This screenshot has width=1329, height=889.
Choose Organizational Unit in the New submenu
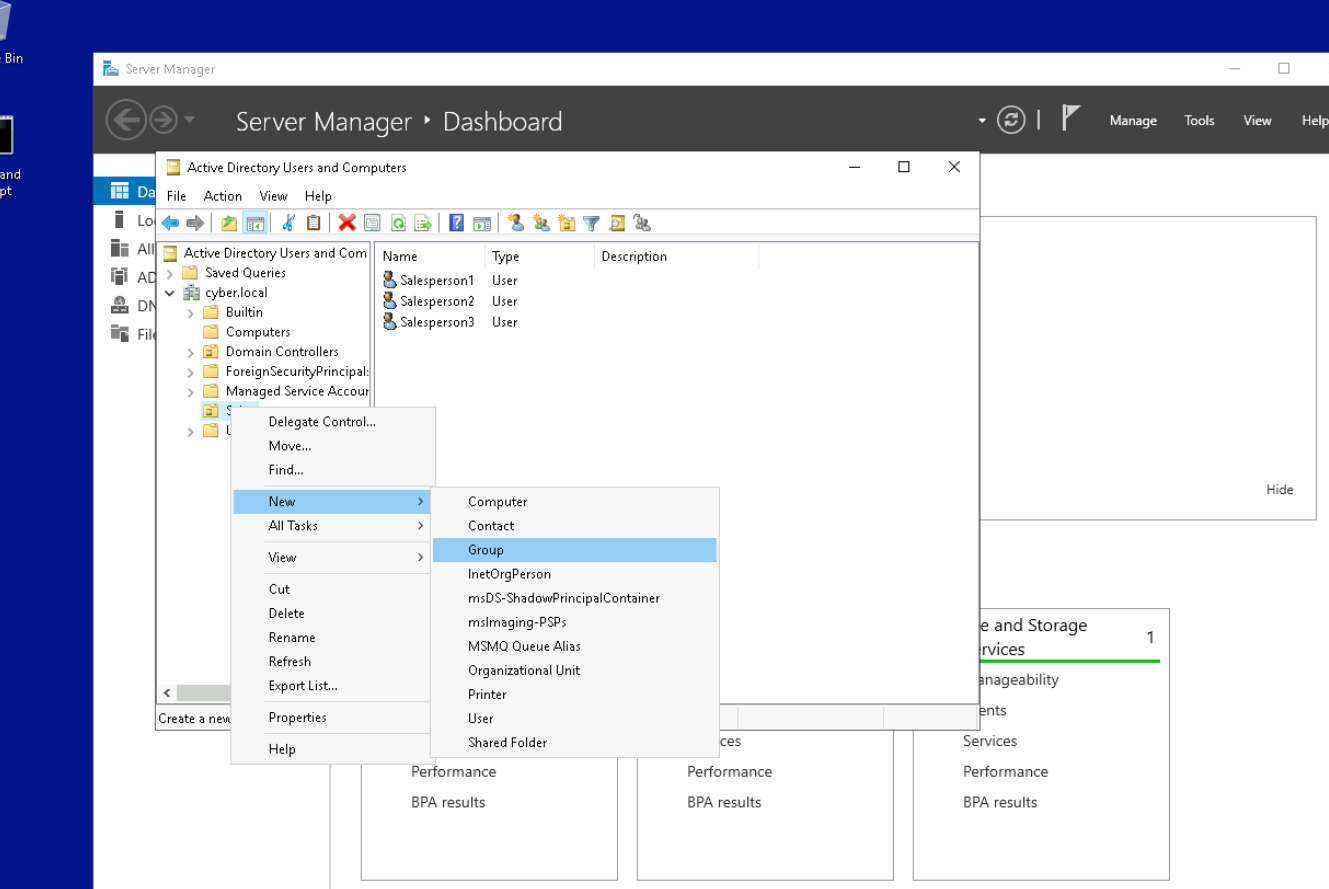point(575,670)
